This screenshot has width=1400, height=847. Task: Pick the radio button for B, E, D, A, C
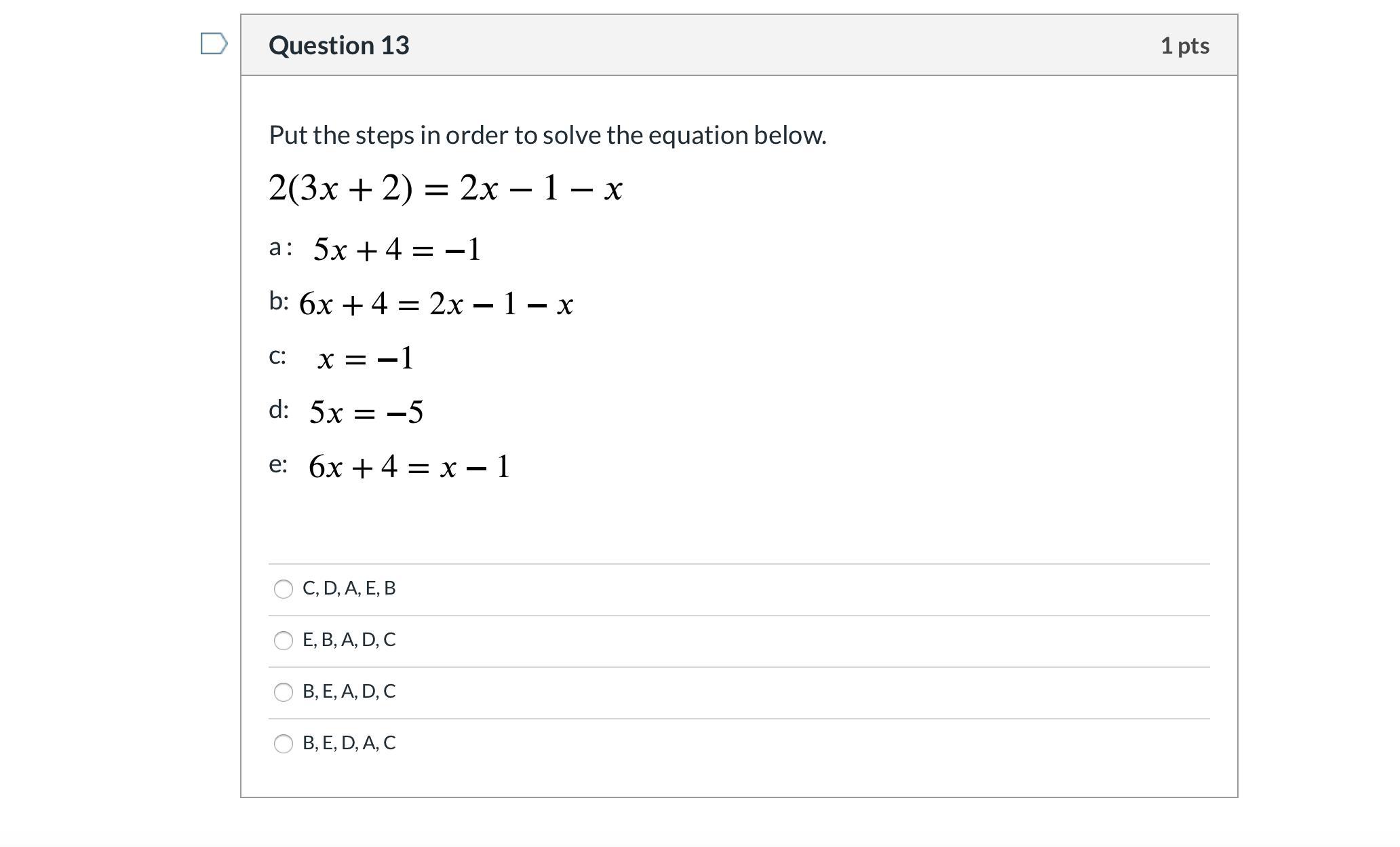click(x=284, y=743)
